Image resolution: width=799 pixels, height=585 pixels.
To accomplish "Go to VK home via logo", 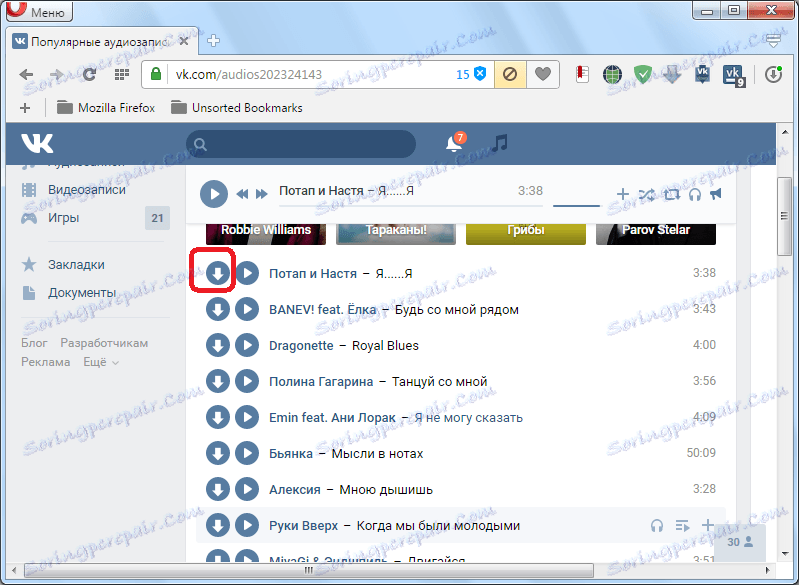I will [x=37, y=143].
